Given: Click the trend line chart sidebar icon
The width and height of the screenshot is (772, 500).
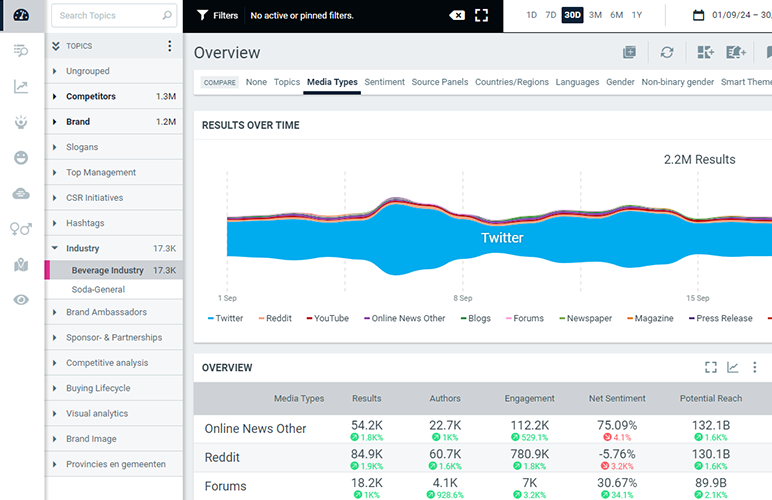Looking at the screenshot, I should (x=21, y=87).
